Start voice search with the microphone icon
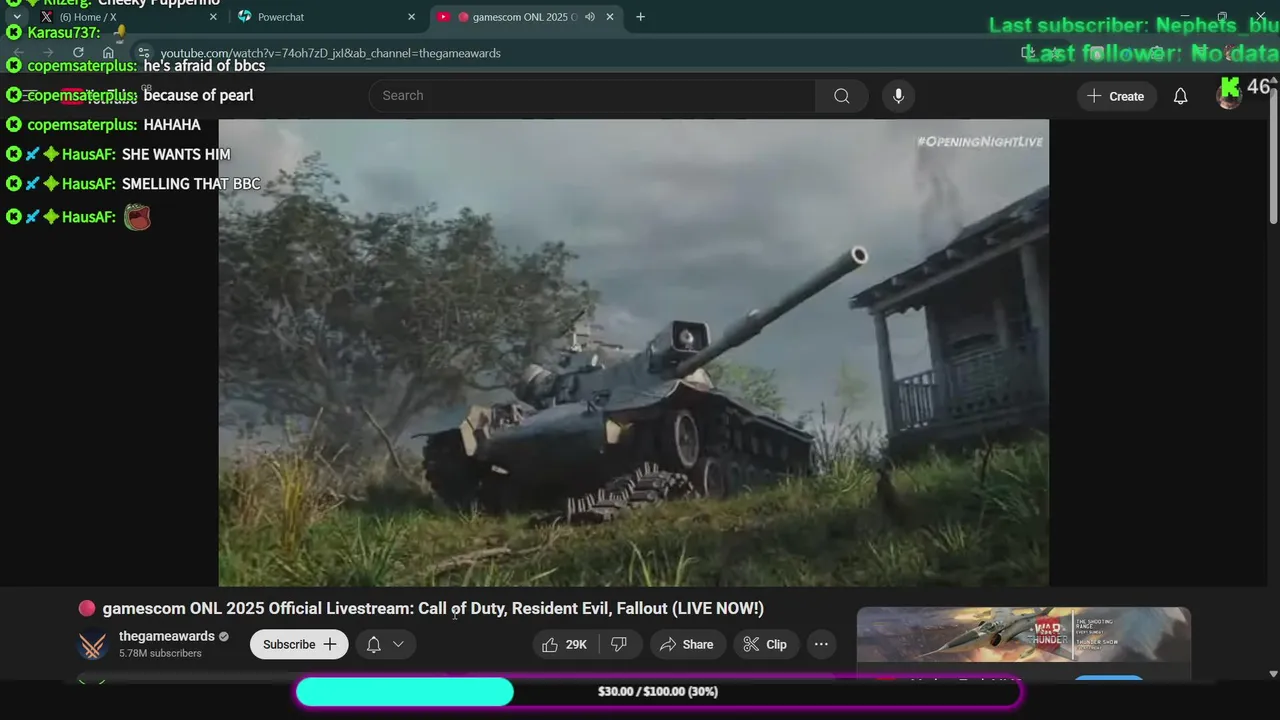Screen dimensions: 1280x720 [898, 96]
